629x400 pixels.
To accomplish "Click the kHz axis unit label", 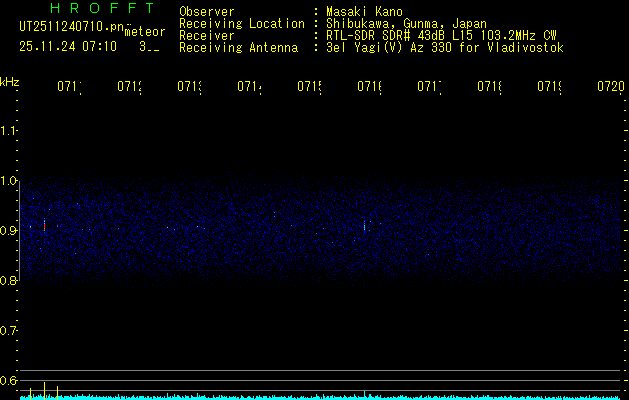I will 9,82.
